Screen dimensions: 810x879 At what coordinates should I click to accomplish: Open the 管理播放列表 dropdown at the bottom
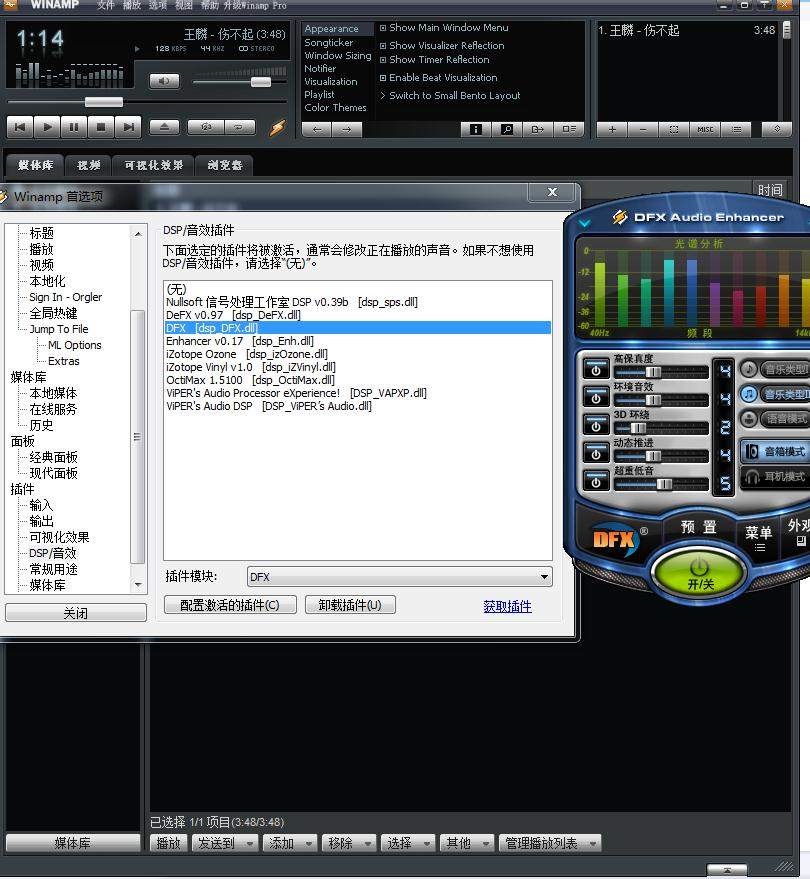pos(549,842)
